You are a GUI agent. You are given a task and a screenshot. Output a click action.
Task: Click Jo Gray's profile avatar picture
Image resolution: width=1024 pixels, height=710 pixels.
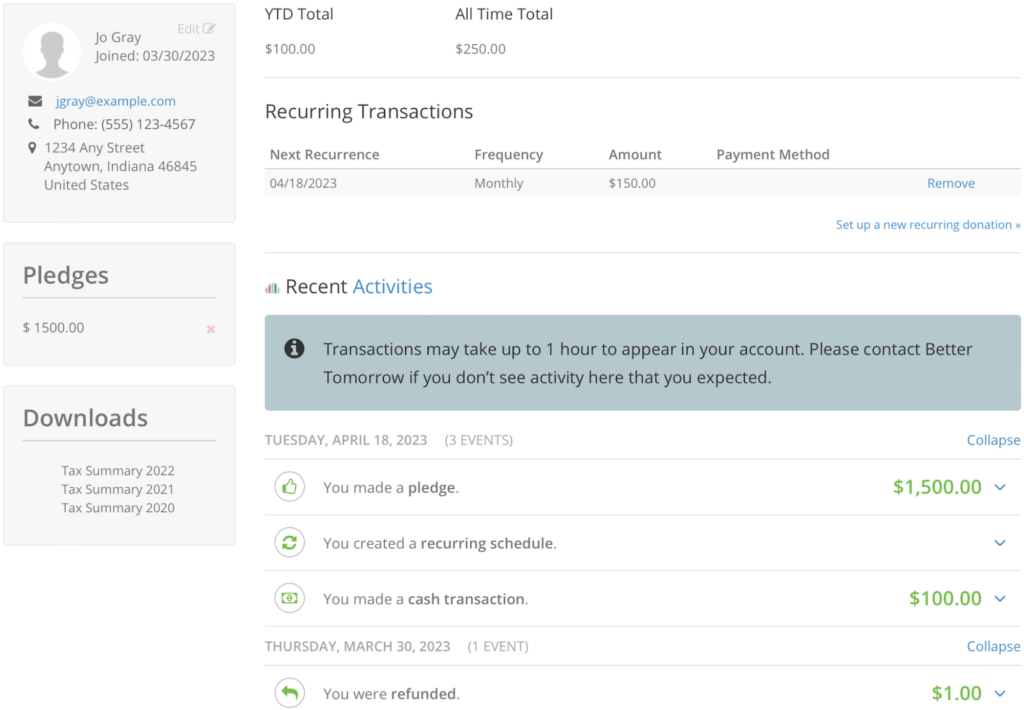tap(52, 51)
